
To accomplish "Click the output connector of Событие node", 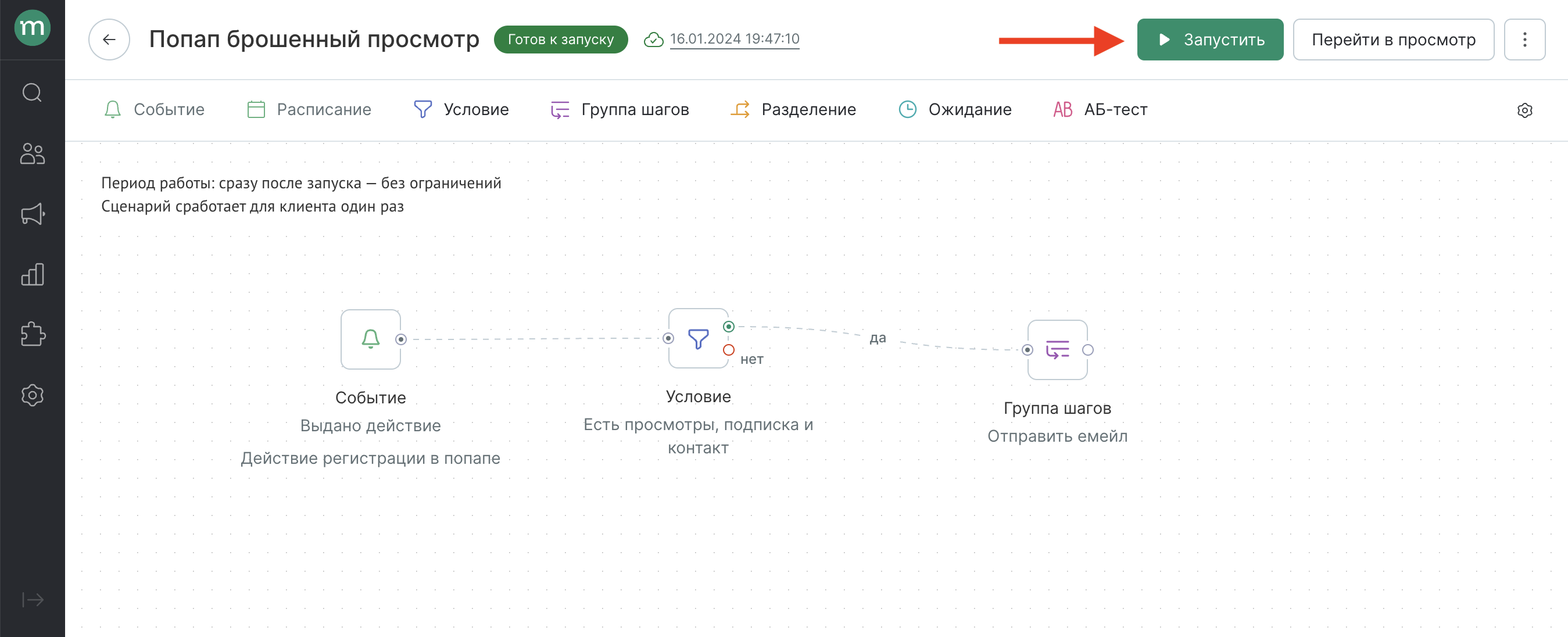I will tap(400, 339).
